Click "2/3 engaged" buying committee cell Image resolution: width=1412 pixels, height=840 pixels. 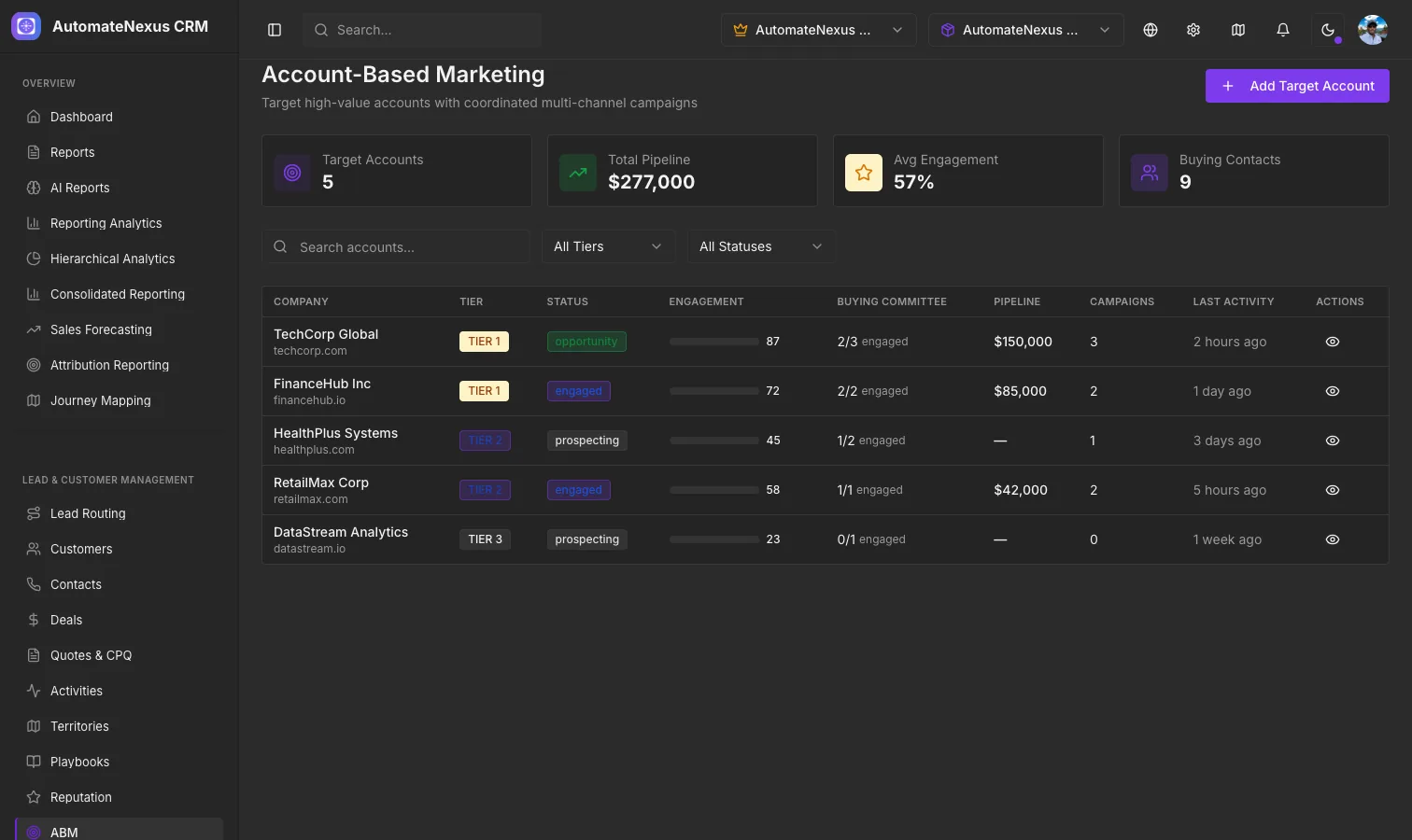(872, 342)
